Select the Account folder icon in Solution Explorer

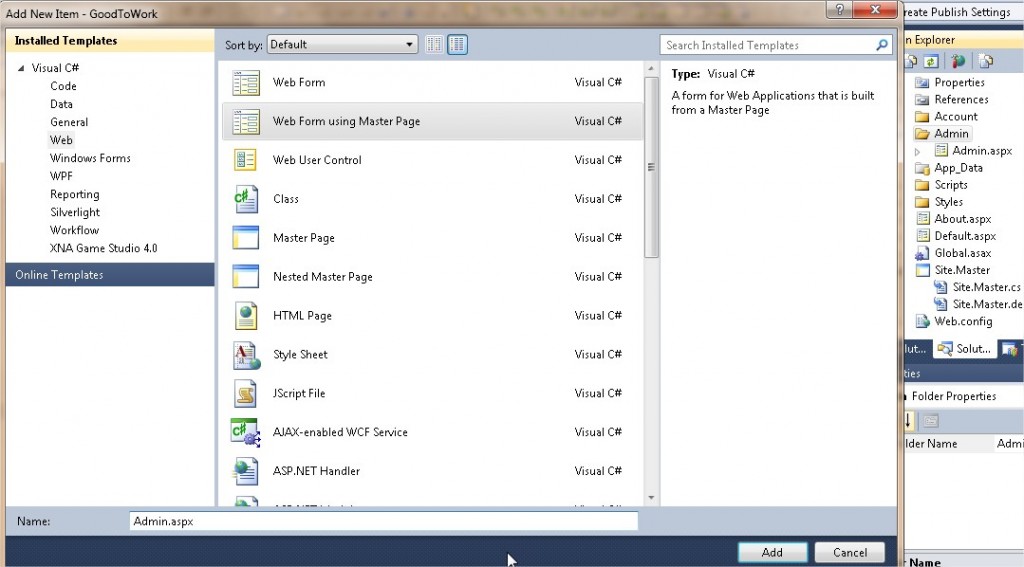[x=922, y=116]
